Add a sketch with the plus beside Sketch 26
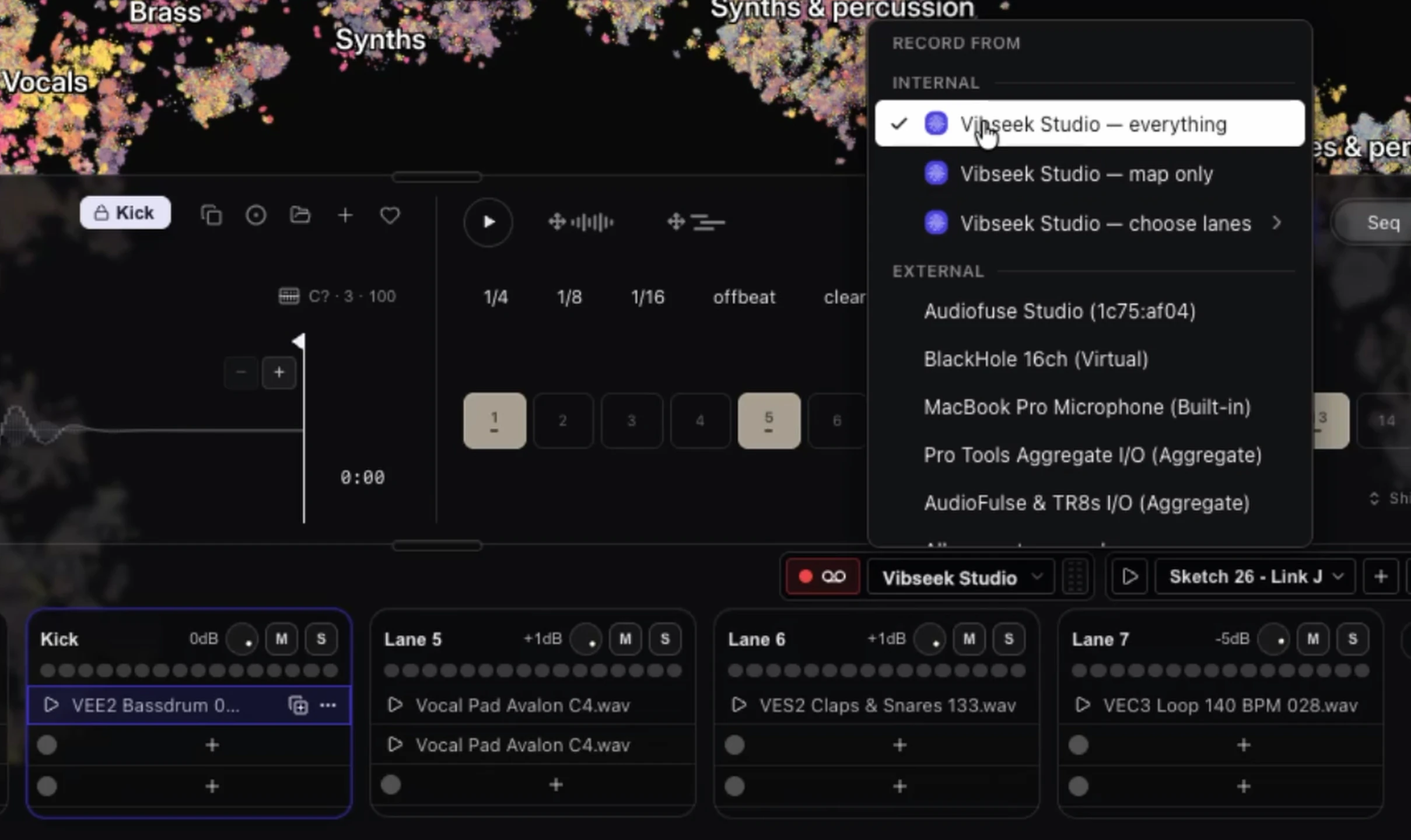 tap(1380, 576)
